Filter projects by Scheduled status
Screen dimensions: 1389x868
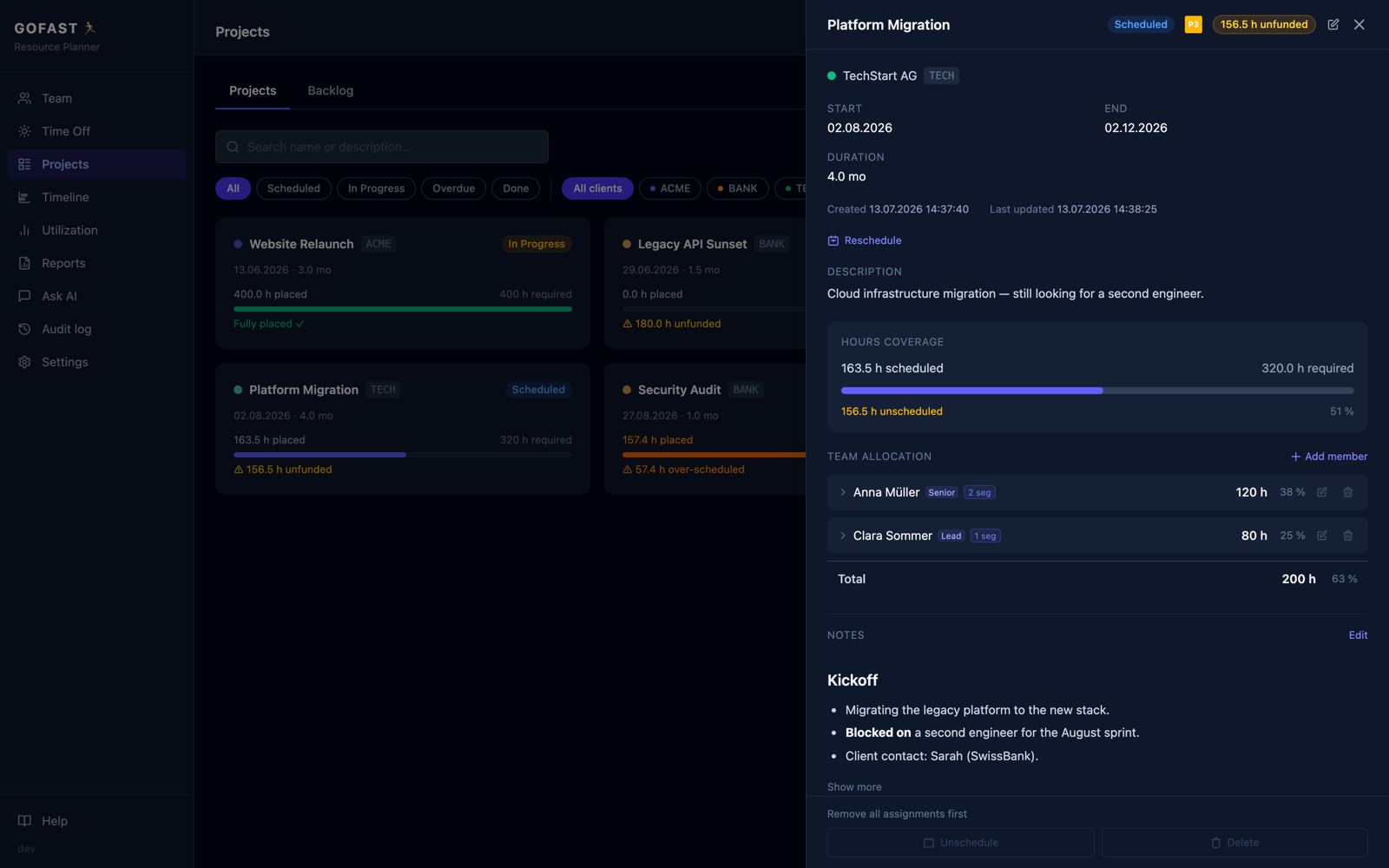pos(293,188)
